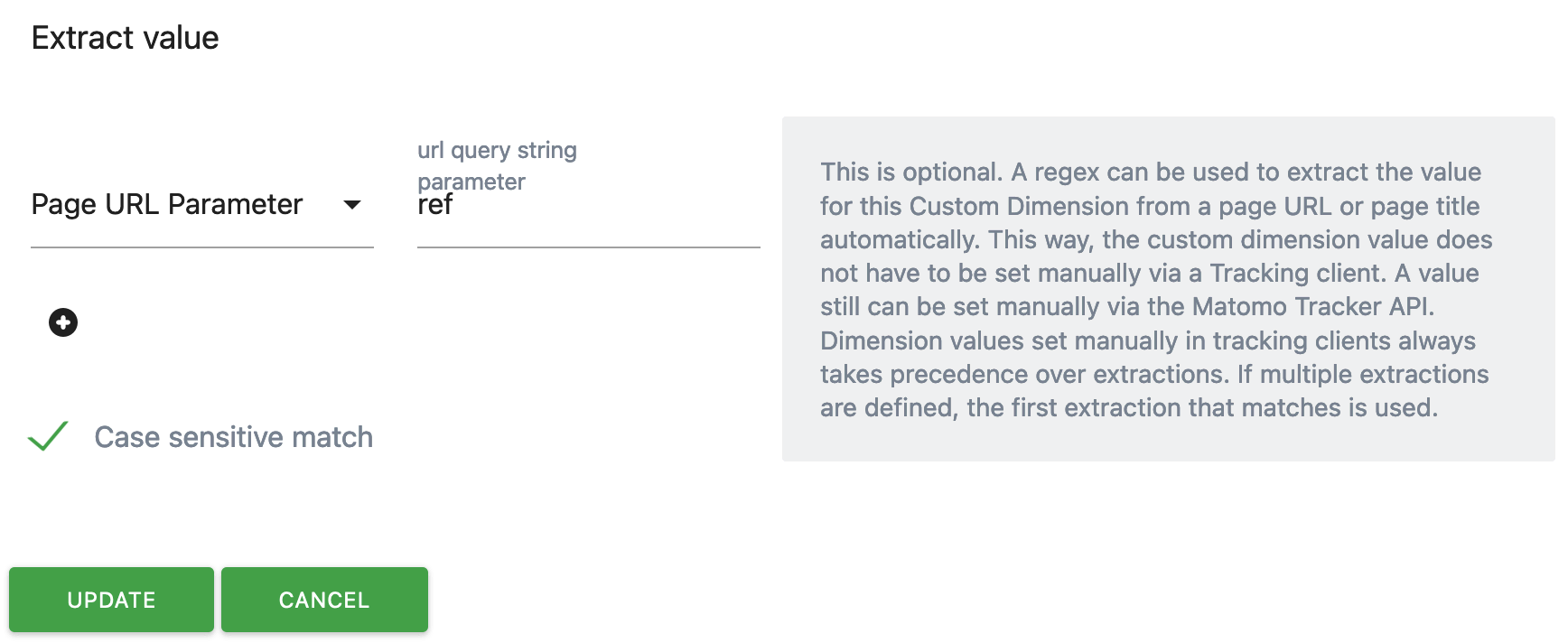Click the UPDATE button
This screenshot has width=1568, height=643.
coord(111,600)
